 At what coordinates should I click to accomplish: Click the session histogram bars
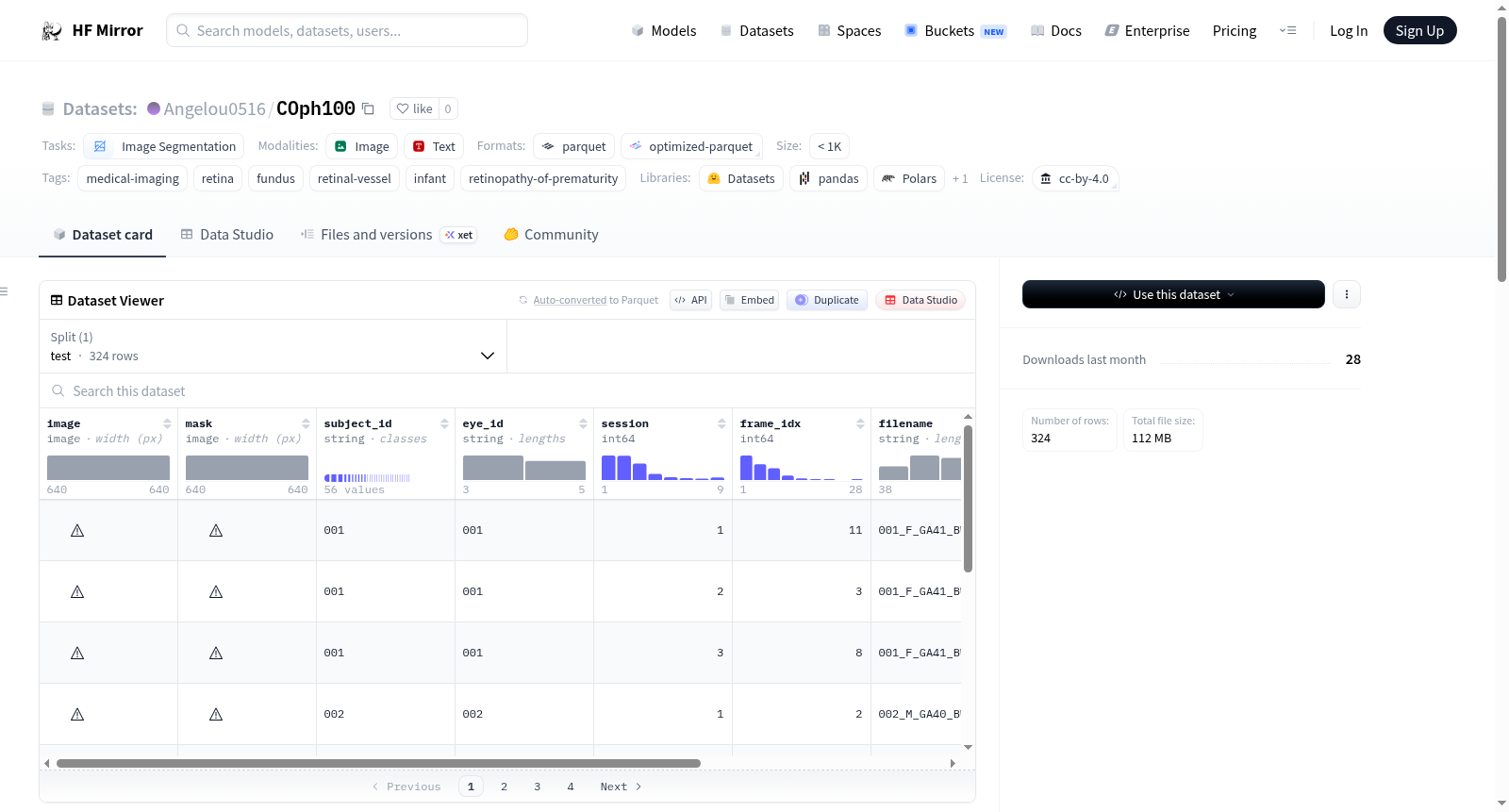point(663,467)
